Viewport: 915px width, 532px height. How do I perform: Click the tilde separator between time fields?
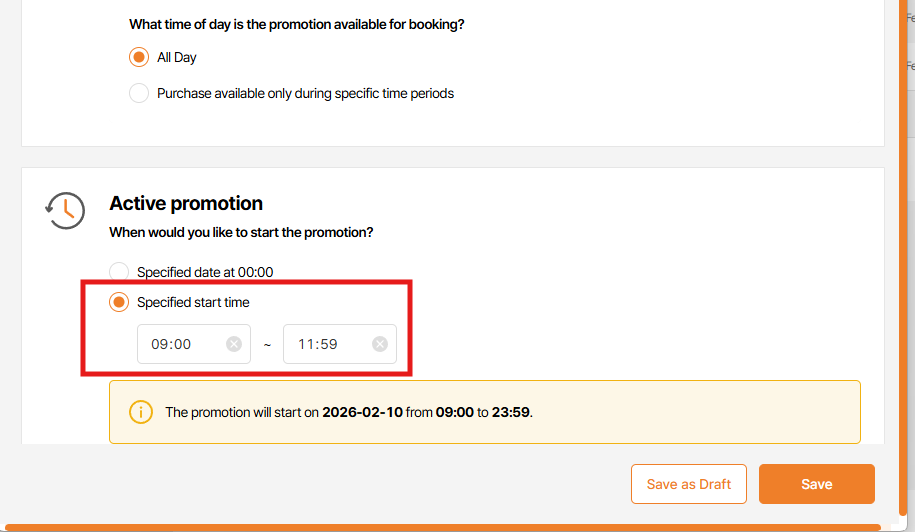[267, 344]
